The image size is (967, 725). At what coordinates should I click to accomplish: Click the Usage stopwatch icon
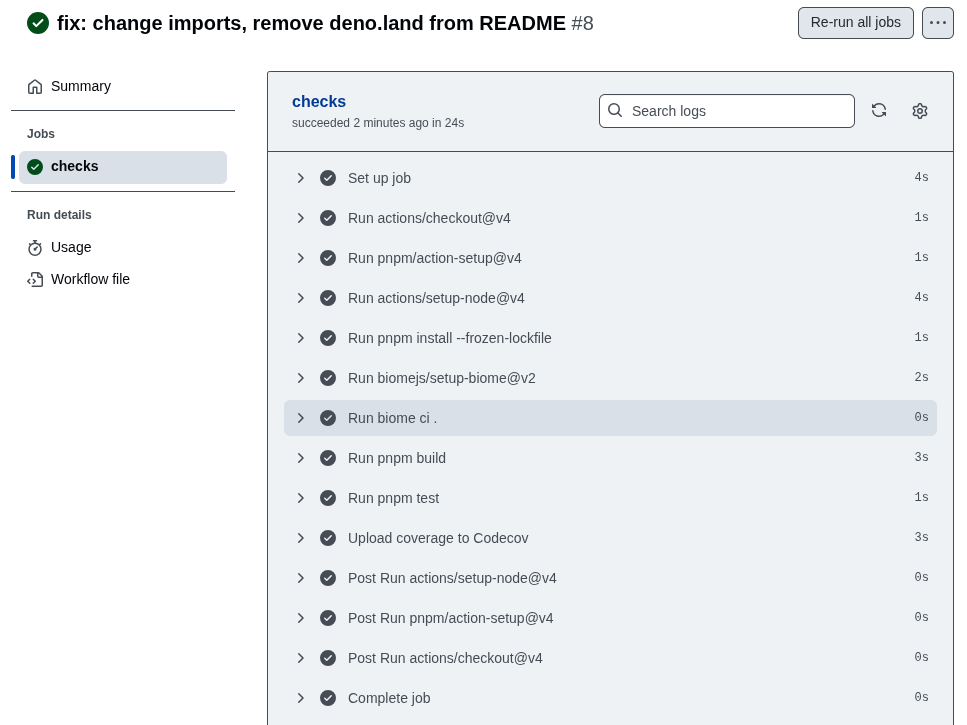coord(35,248)
